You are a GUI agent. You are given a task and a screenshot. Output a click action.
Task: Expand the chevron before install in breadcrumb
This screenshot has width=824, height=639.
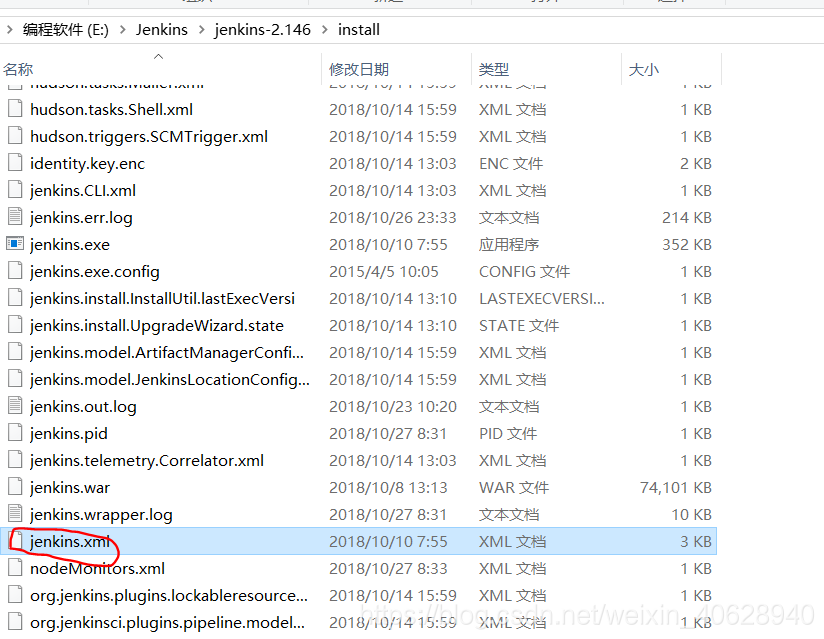coord(325,29)
